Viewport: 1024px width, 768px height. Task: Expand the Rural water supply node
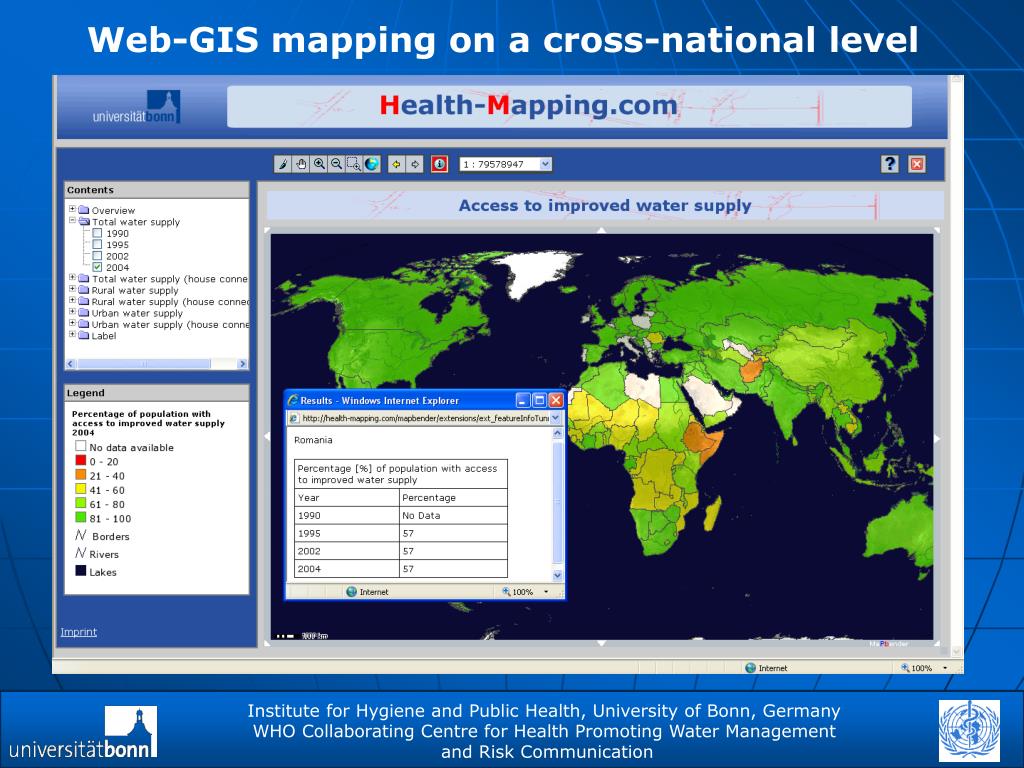click(x=72, y=289)
